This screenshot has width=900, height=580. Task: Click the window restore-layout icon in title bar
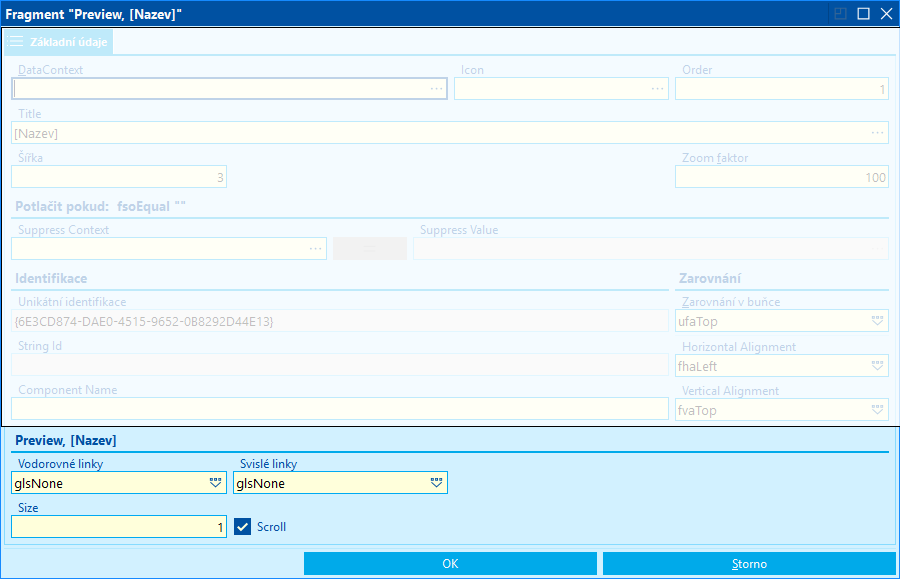(x=840, y=14)
